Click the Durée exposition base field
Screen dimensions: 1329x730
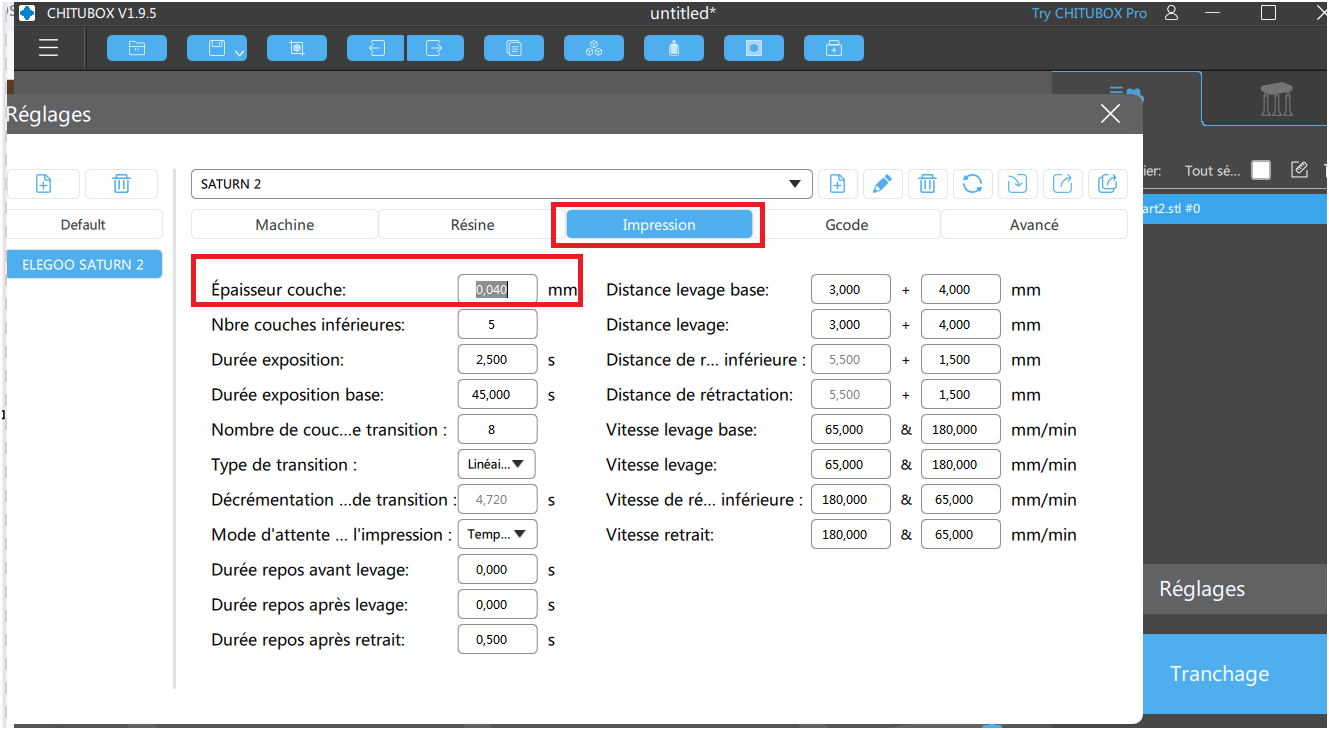[x=497, y=395]
